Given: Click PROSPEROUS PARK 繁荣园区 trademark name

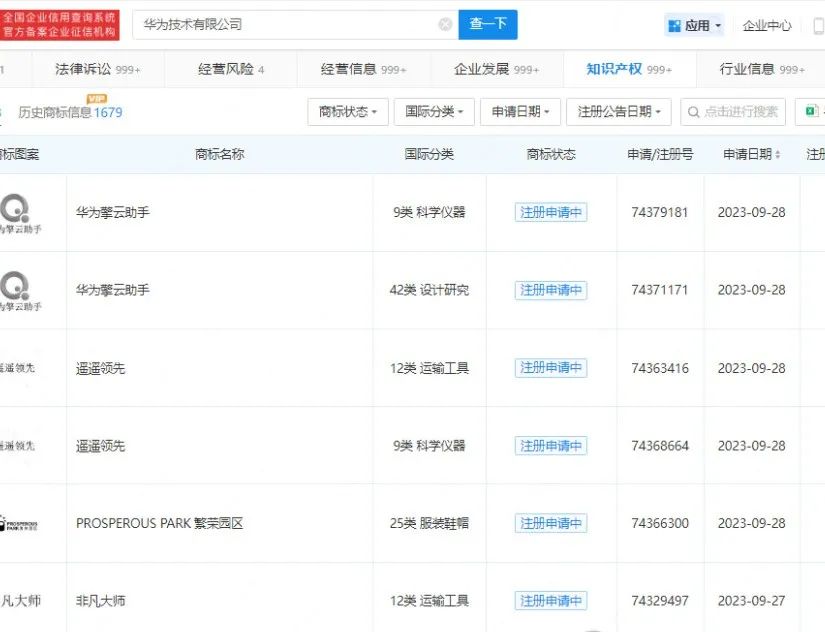Looking at the screenshot, I should coord(159,523).
